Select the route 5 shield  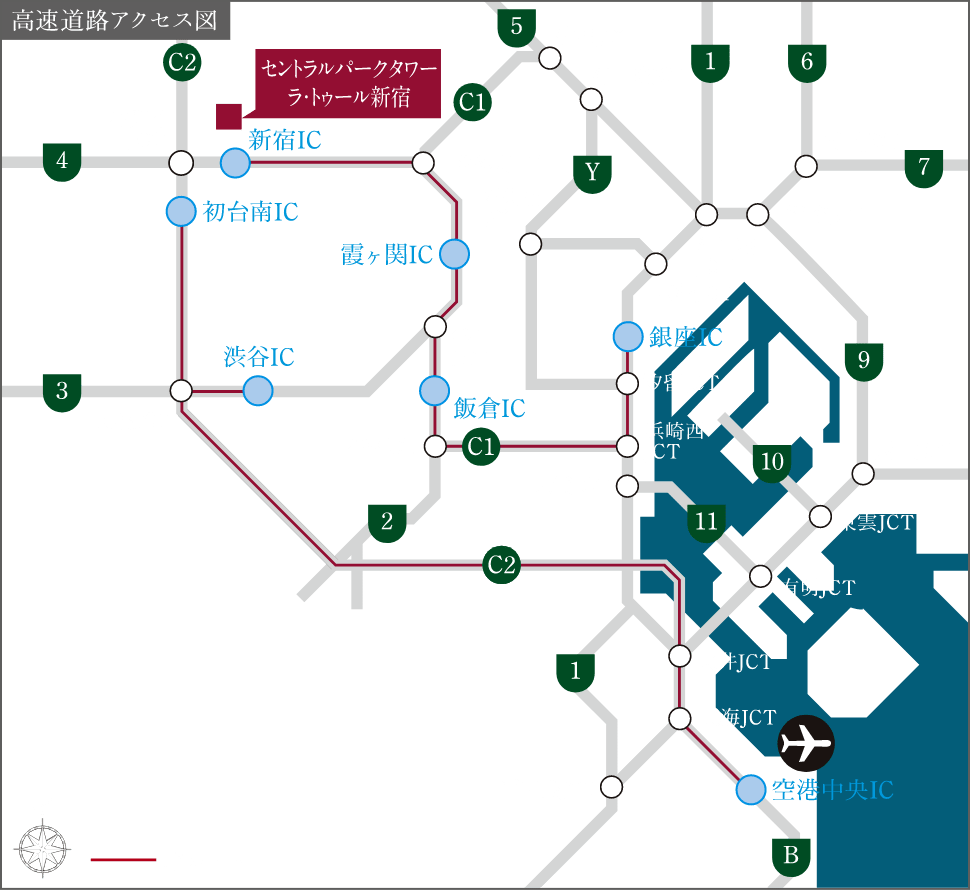coord(517,28)
